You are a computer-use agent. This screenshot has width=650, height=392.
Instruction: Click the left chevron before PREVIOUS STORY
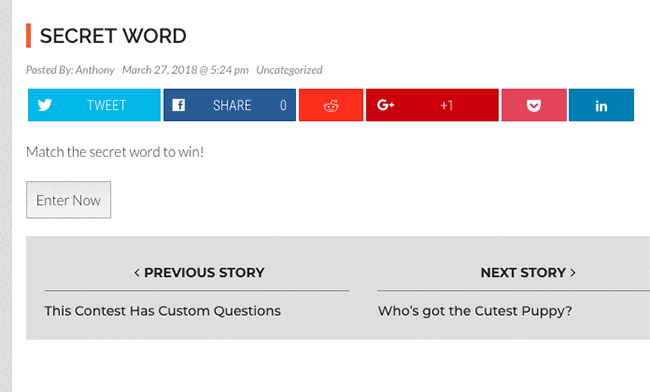click(x=137, y=273)
